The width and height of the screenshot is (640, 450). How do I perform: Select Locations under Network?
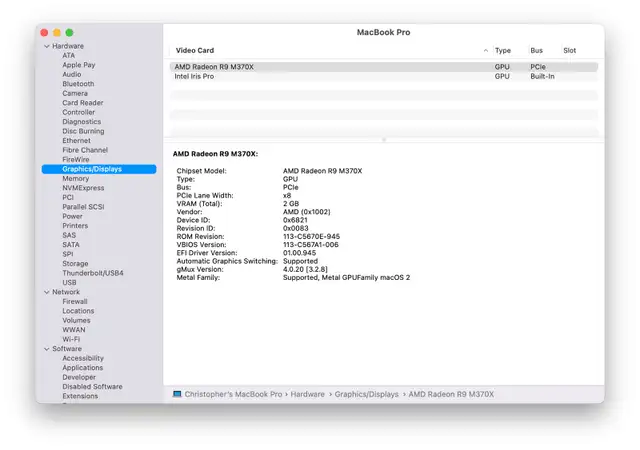pyautogui.click(x=78, y=311)
